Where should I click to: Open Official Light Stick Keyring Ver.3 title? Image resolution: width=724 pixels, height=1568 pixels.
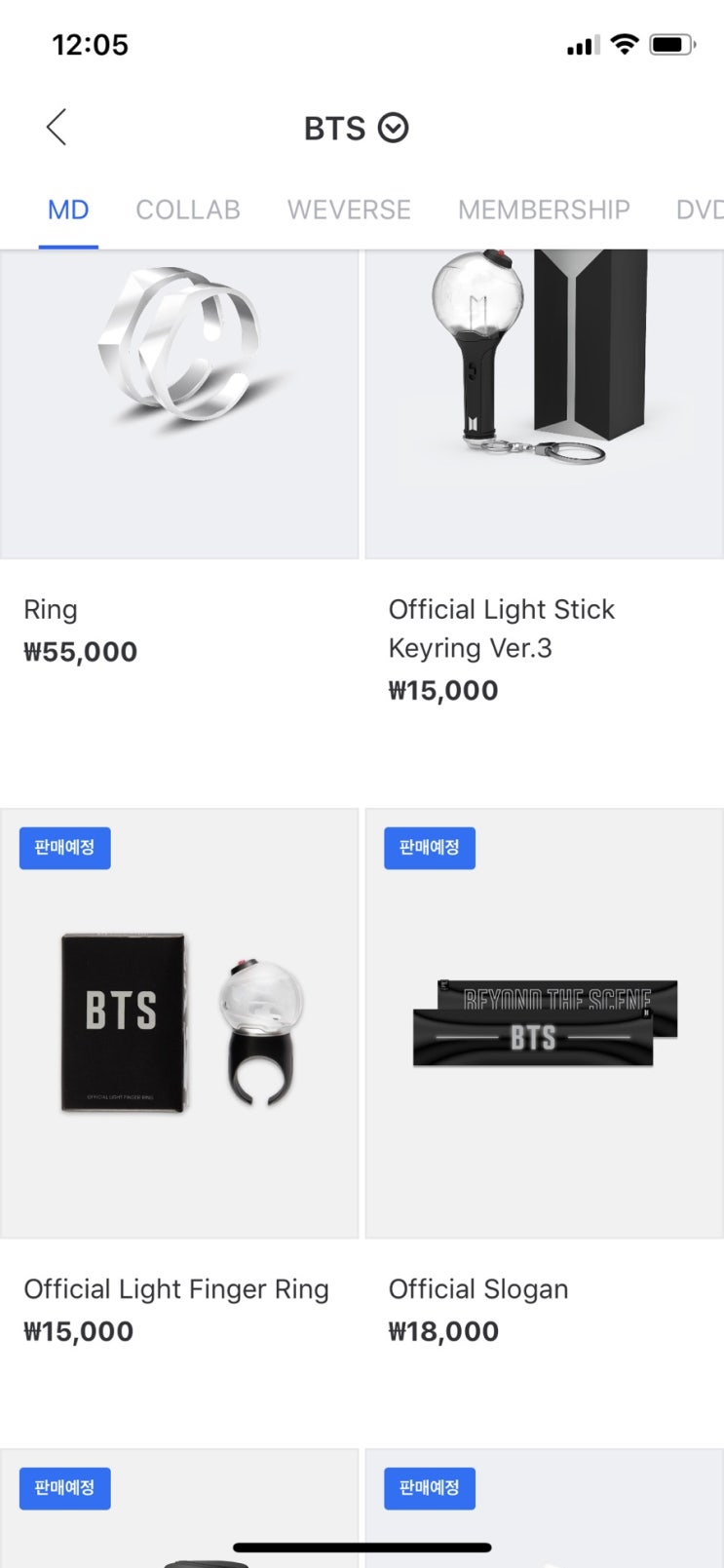click(502, 629)
